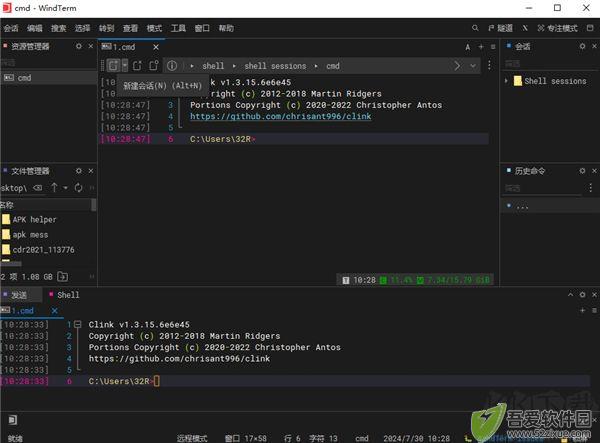Open the 编辑 menu
The image size is (600, 443).
[34, 28]
